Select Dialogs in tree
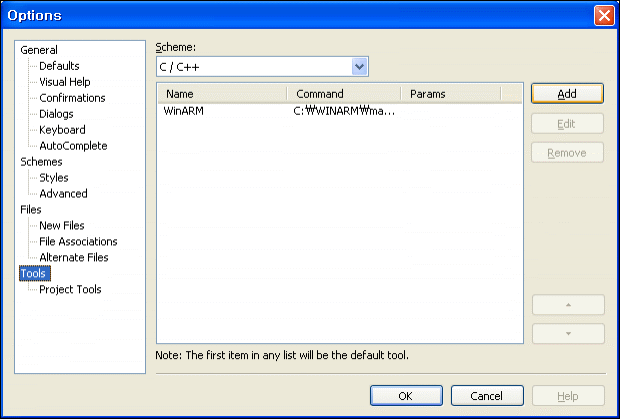Screen dimensions: 620x419 (56, 114)
